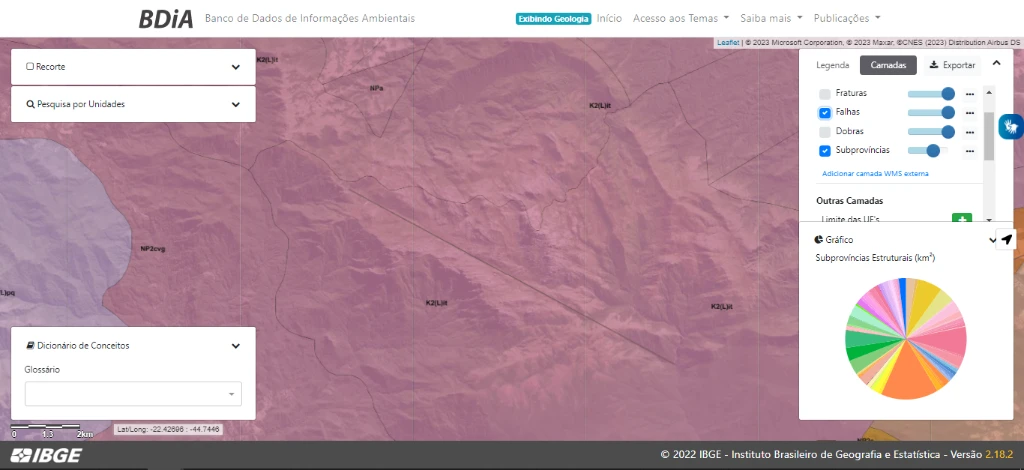The height and width of the screenshot is (470, 1024).
Task: Go to Início in the navbar
Action: pos(609,18)
